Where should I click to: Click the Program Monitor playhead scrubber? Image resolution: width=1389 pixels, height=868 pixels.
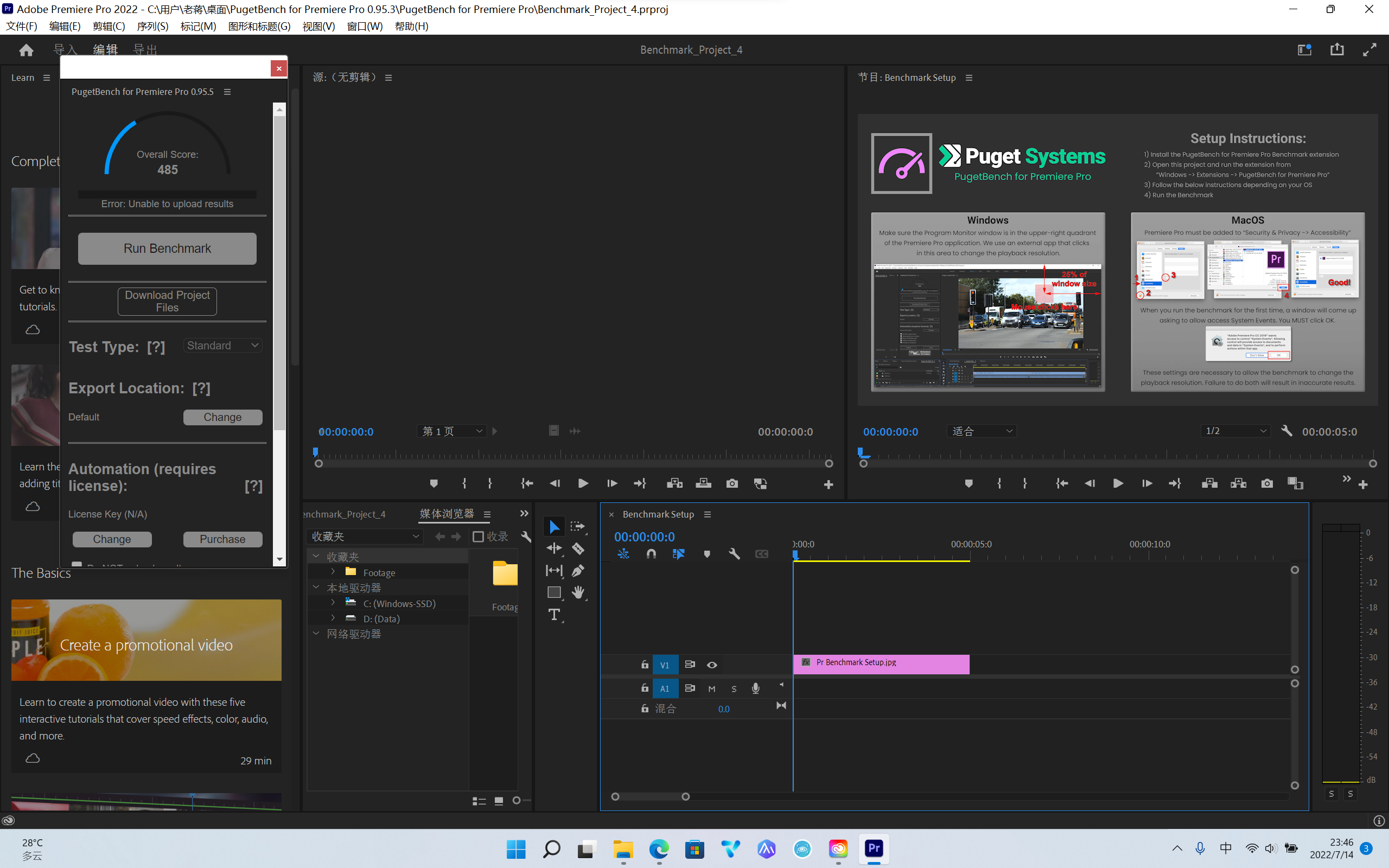click(x=861, y=452)
